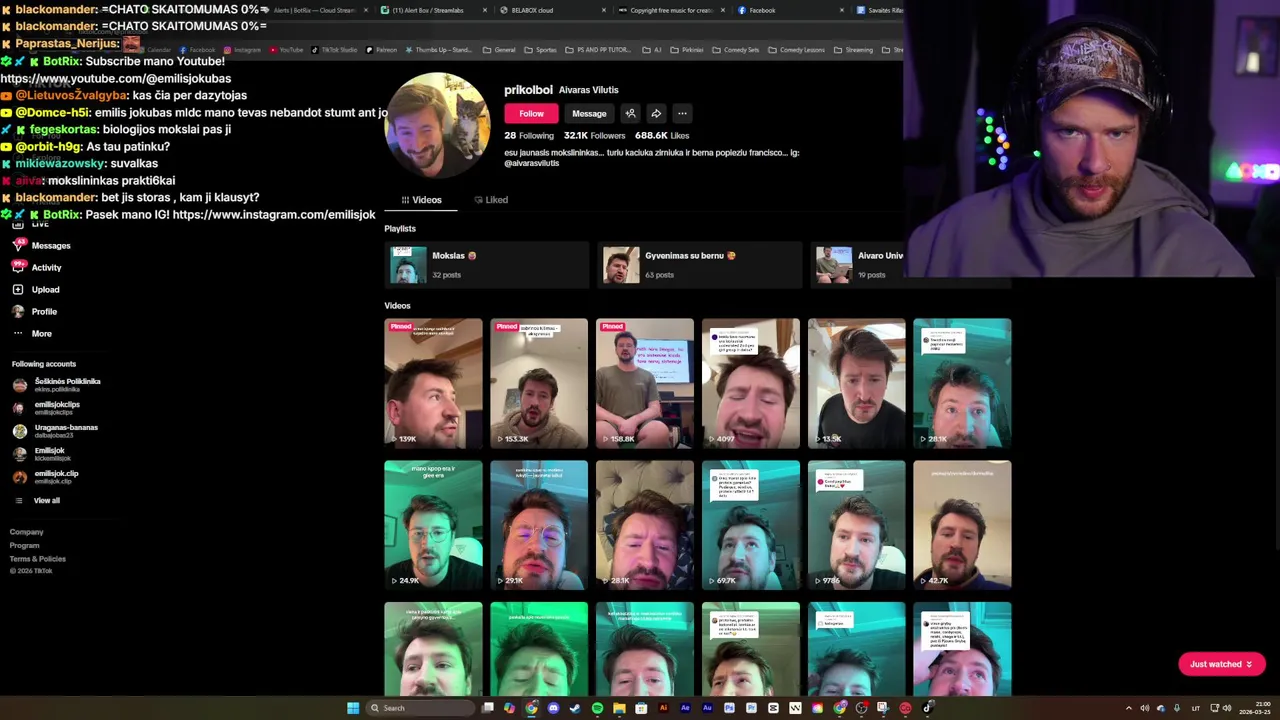Image resolution: width=1280 pixels, height=720 pixels.
Task: Open the pinned video with 153.3K views
Action: click(539, 383)
